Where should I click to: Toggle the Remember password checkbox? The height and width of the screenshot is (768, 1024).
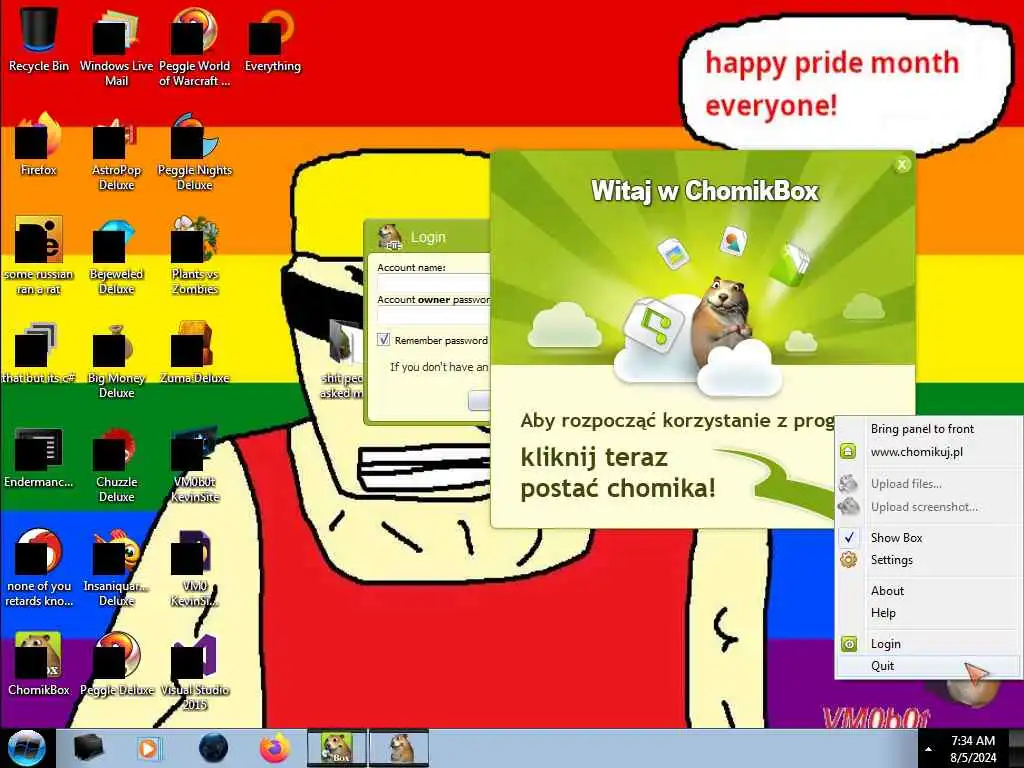(x=384, y=340)
